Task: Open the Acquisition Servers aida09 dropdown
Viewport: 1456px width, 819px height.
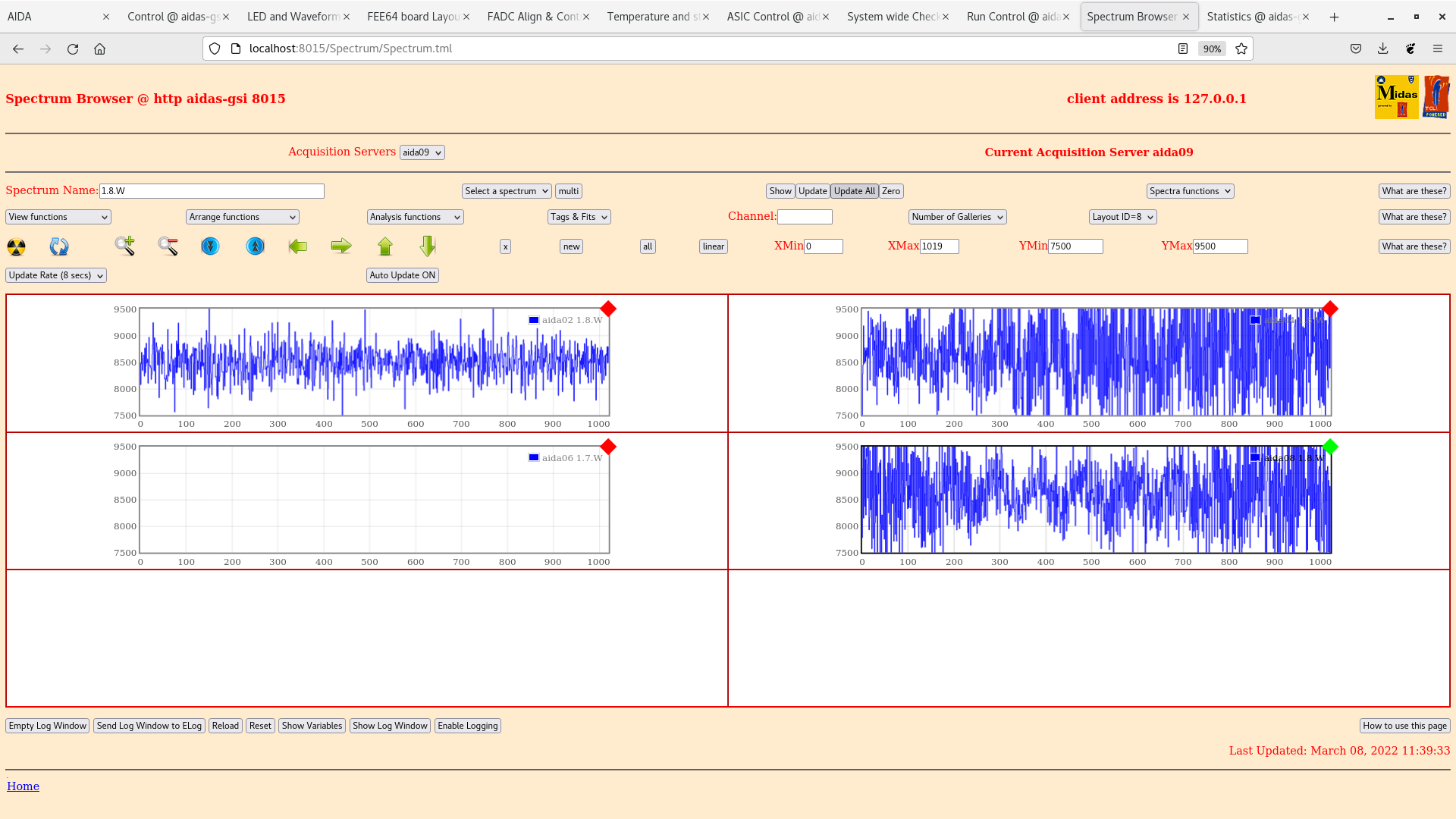Action: point(422,152)
